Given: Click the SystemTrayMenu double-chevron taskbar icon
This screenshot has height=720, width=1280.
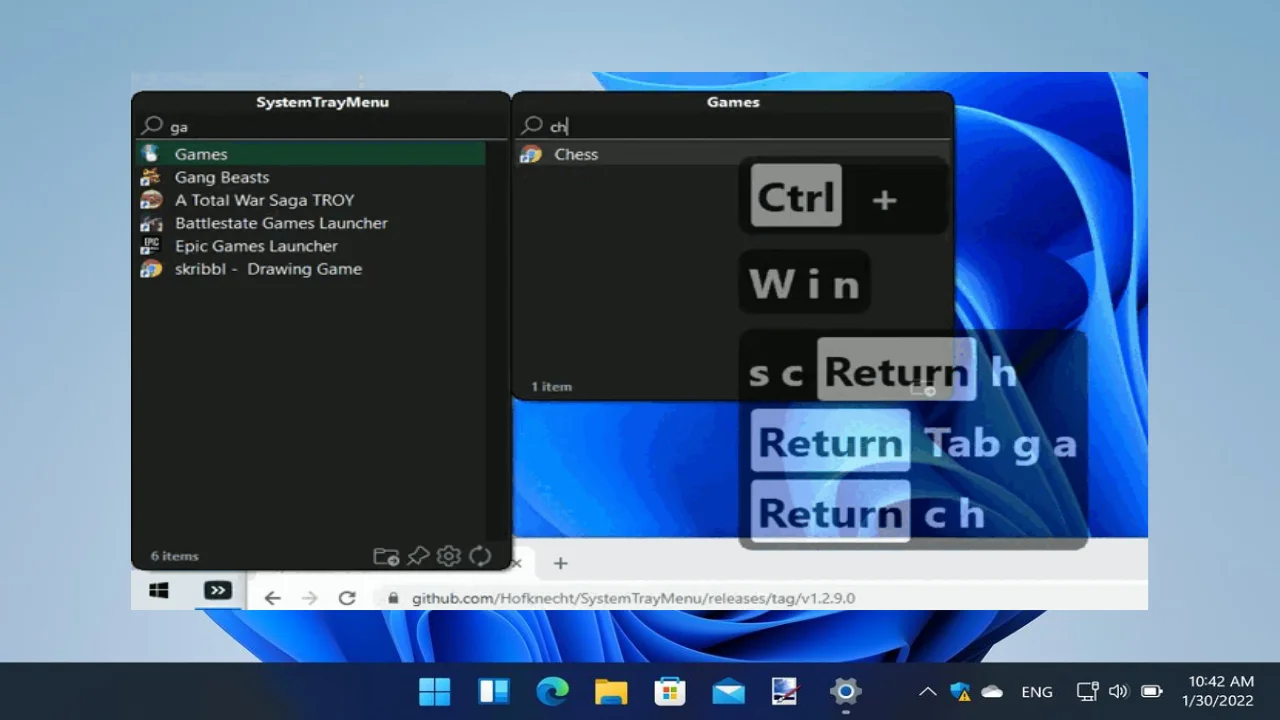Looking at the screenshot, I should coord(218,591).
